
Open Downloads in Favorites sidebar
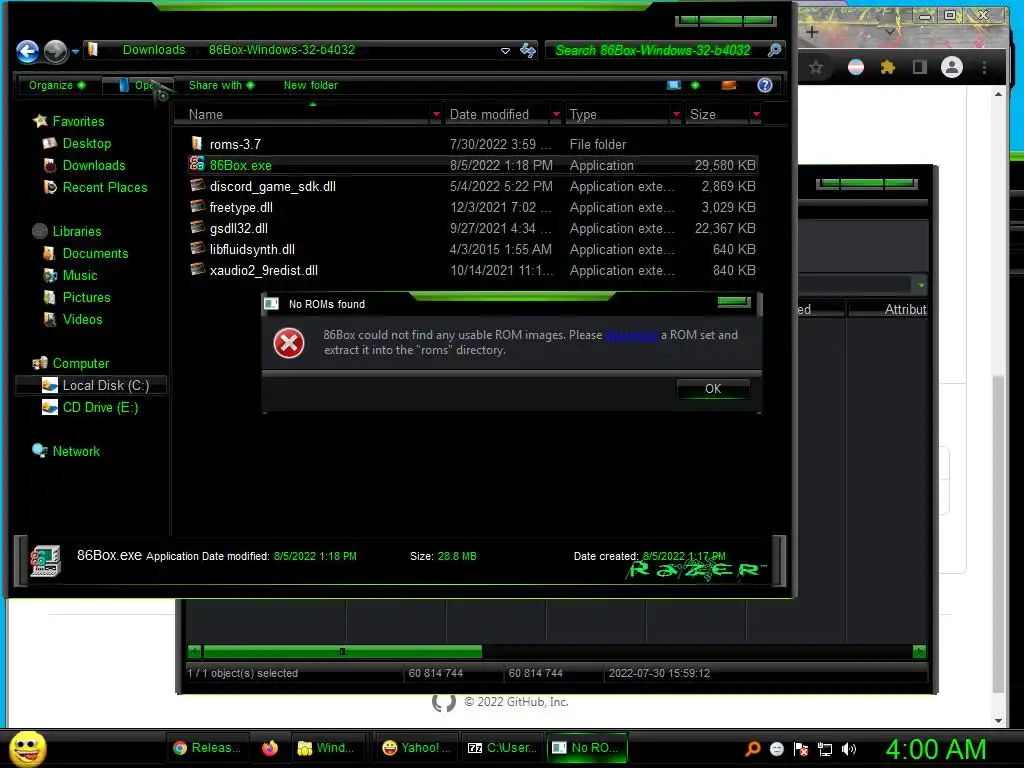point(84,165)
